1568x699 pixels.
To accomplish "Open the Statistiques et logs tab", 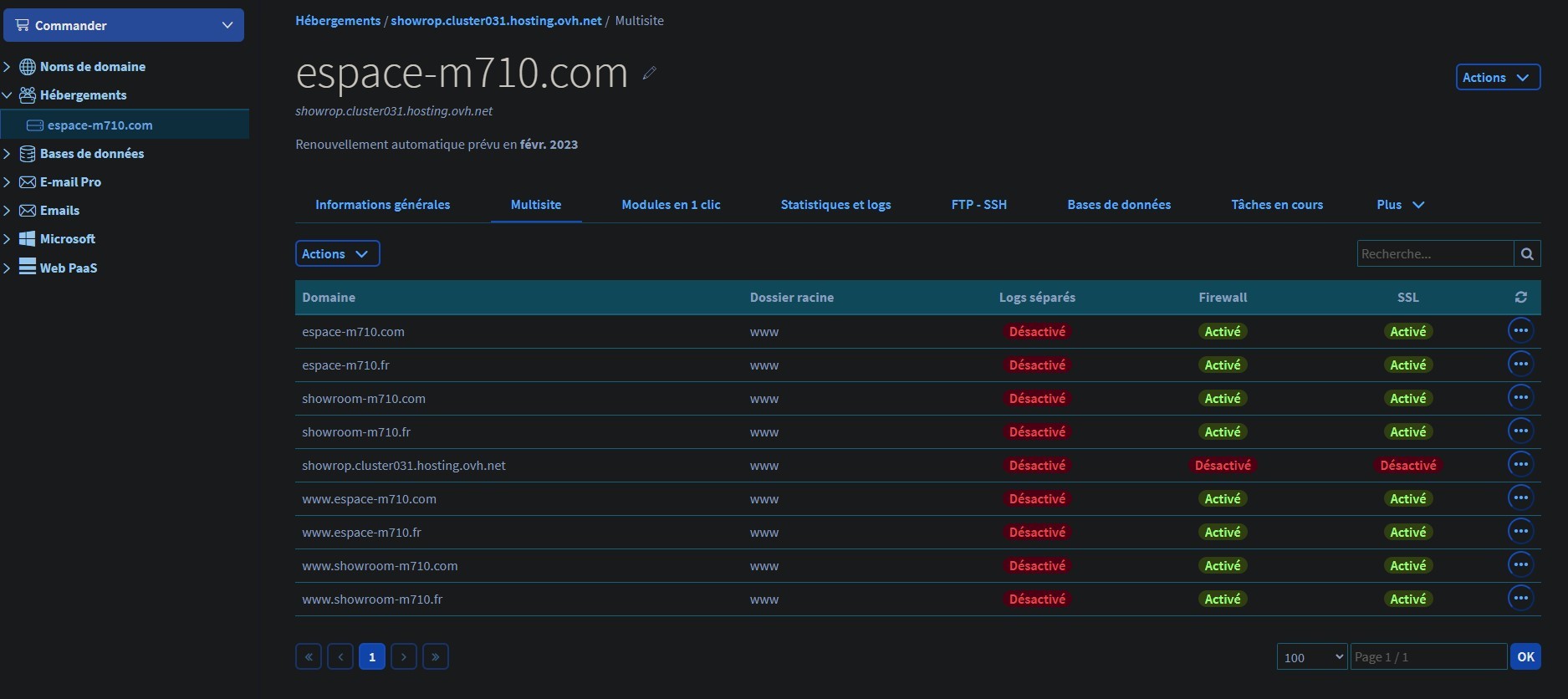I will 835,204.
